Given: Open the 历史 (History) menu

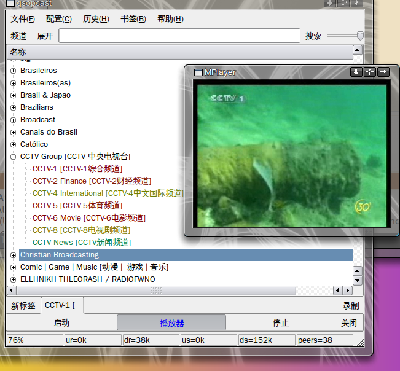Looking at the screenshot, I should tap(96, 19).
